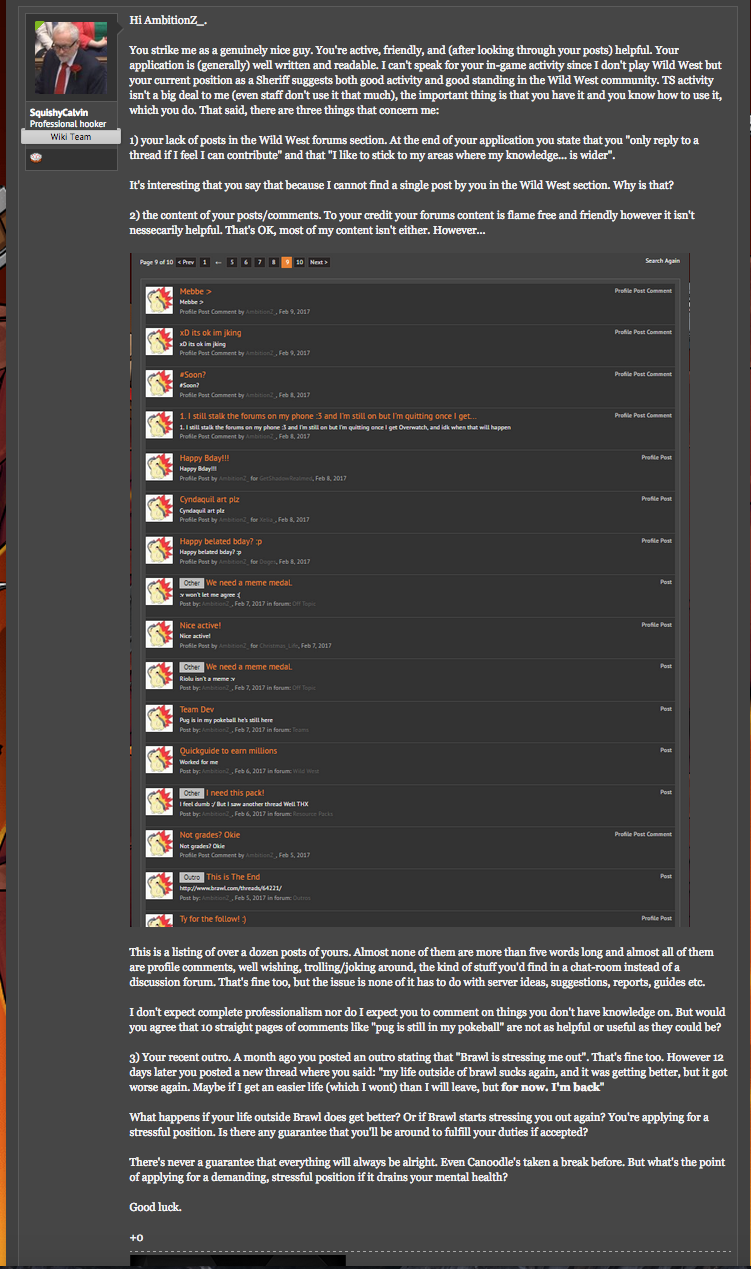The height and width of the screenshot is (1269, 751).
Task: Click the Search Again link
Action: click(x=662, y=261)
